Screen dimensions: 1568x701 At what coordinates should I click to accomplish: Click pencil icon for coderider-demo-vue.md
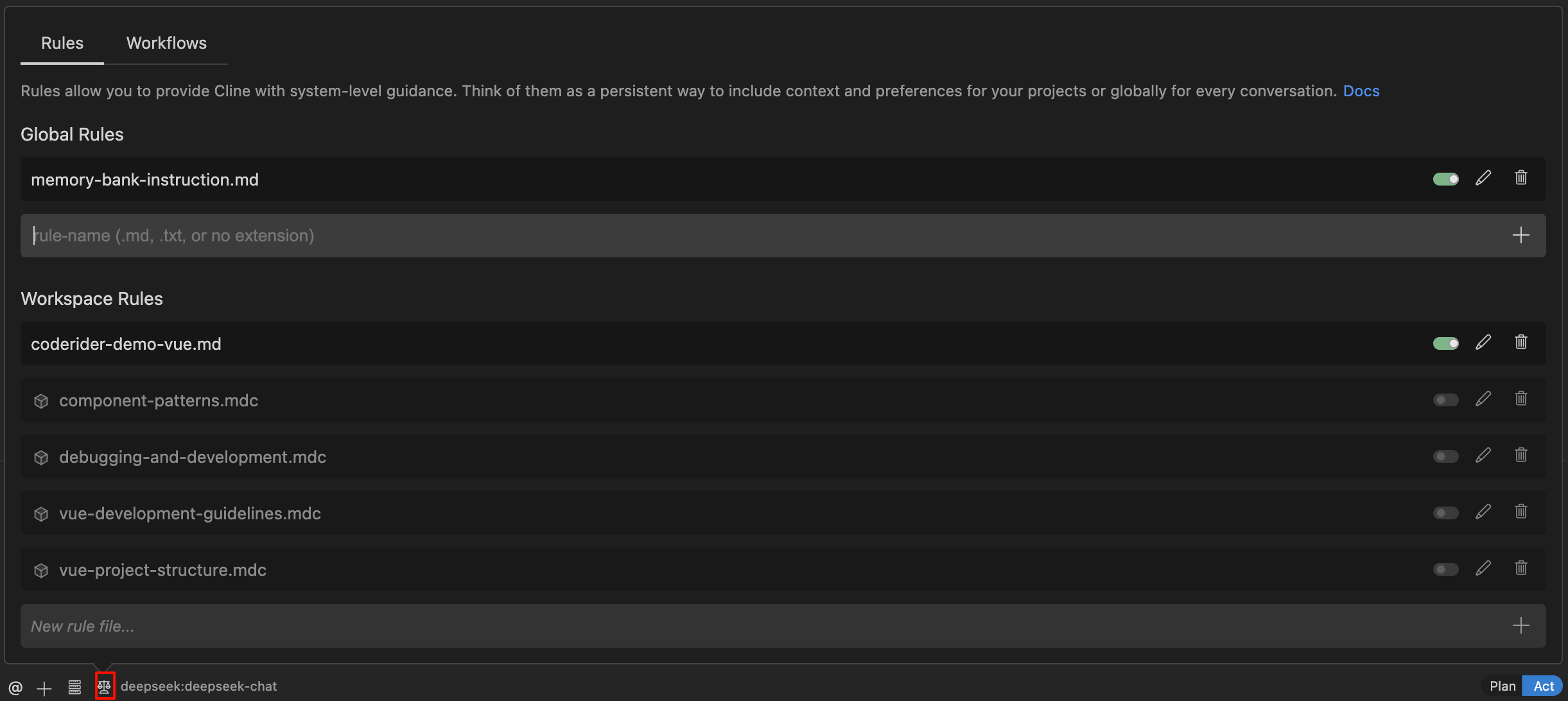tap(1483, 343)
